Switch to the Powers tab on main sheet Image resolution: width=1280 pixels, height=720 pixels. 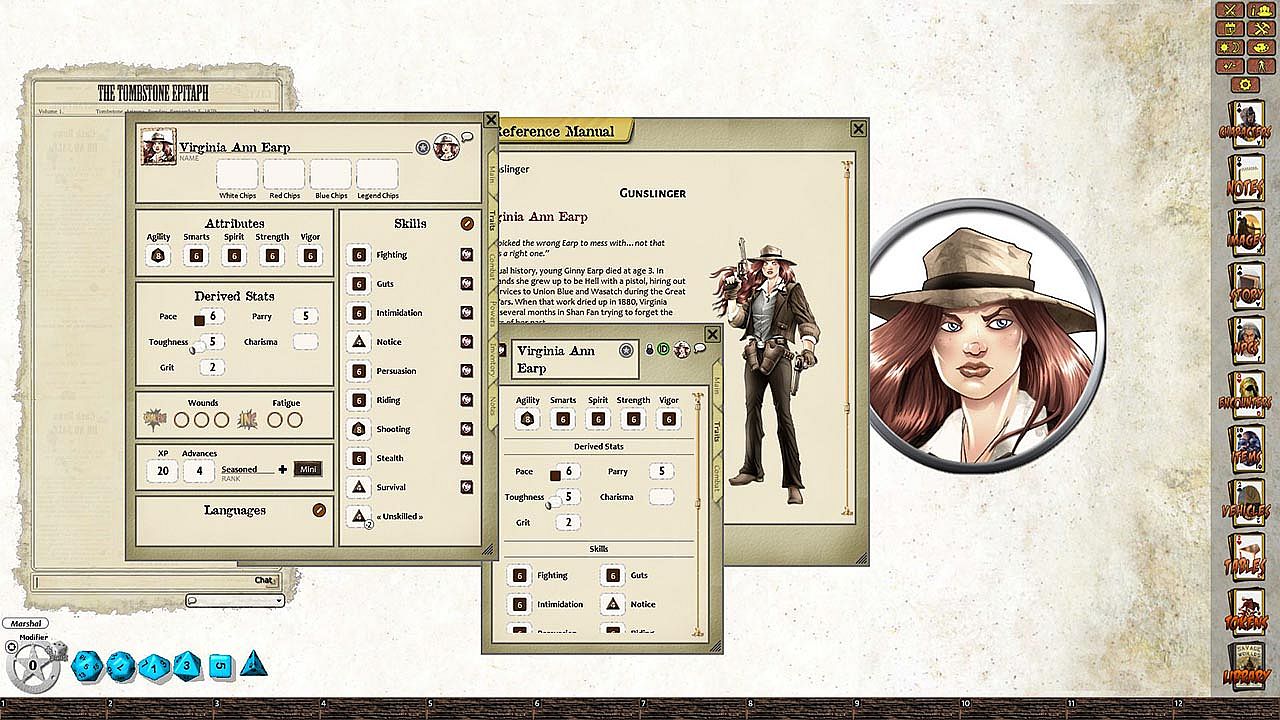(492, 316)
